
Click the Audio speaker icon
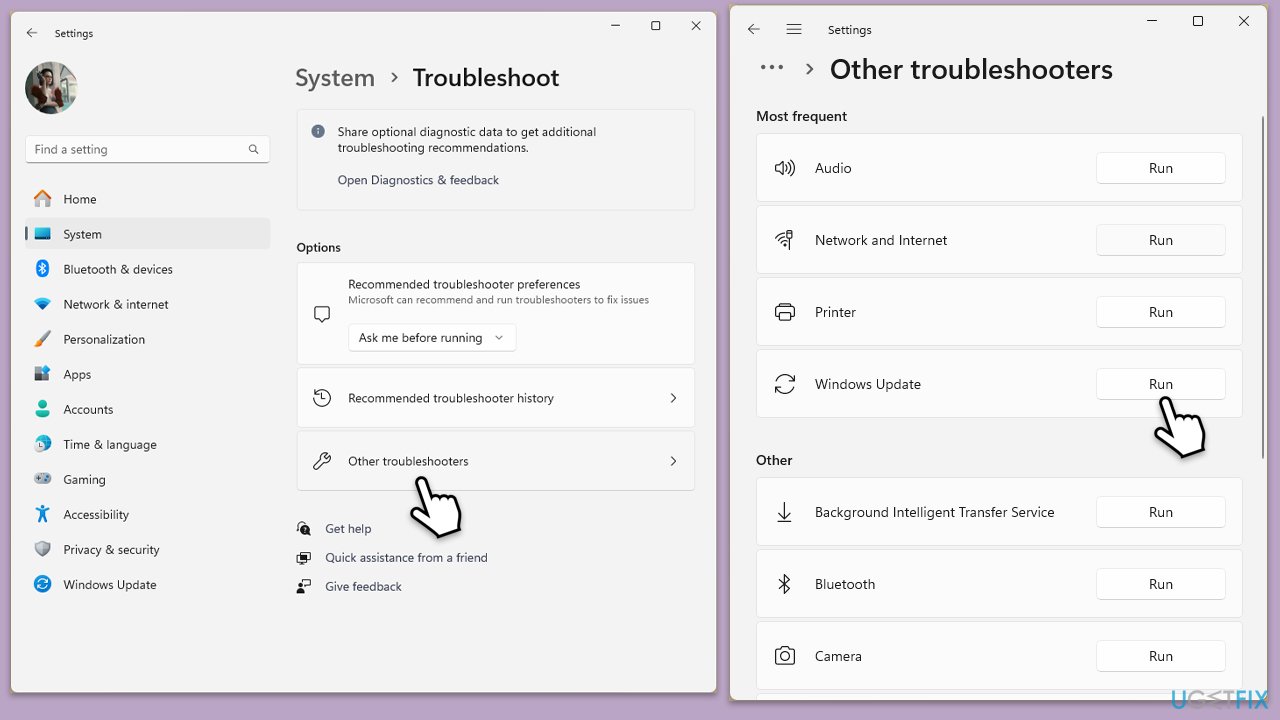tap(785, 168)
